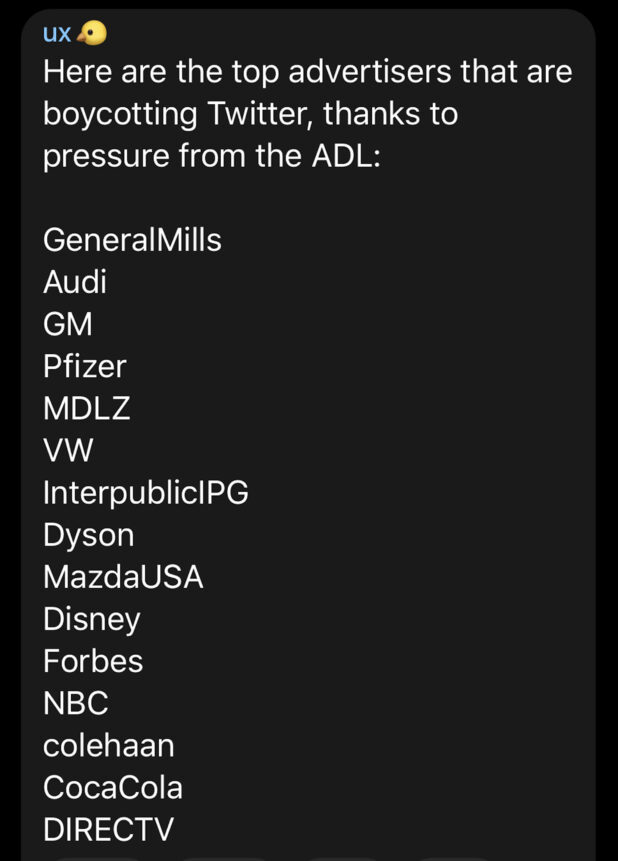Click the line starting with 'Here are the top advertisers'
This screenshot has width=618, height=861.
[x=307, y=72]
